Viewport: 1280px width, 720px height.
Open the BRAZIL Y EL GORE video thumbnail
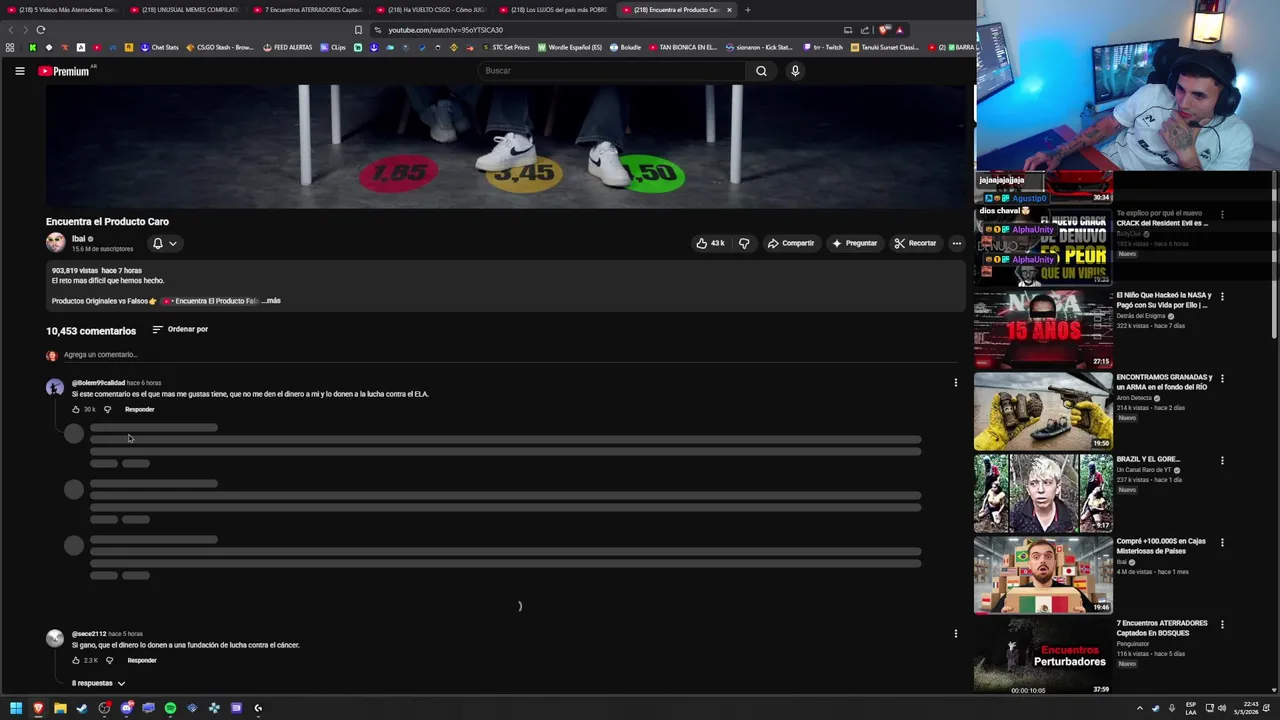pyautogui.click(x=1043, y=493)
